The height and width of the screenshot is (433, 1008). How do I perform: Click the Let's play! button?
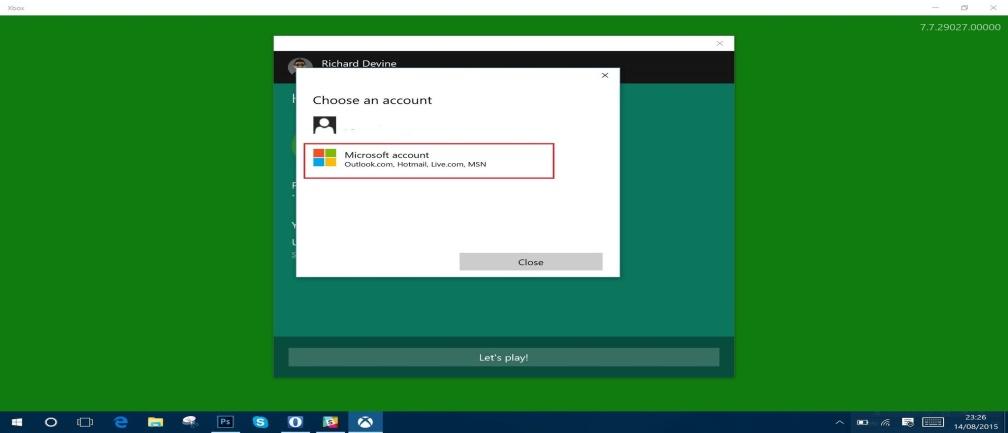503,357
